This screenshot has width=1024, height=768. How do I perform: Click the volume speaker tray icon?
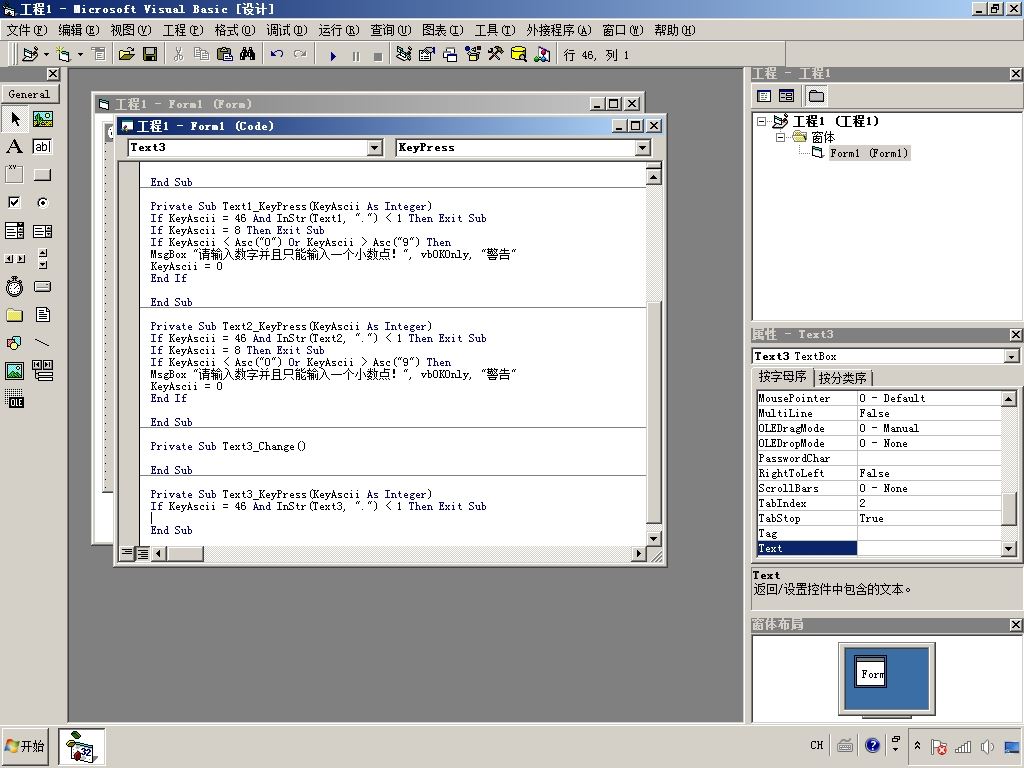(x=987, y=746)
